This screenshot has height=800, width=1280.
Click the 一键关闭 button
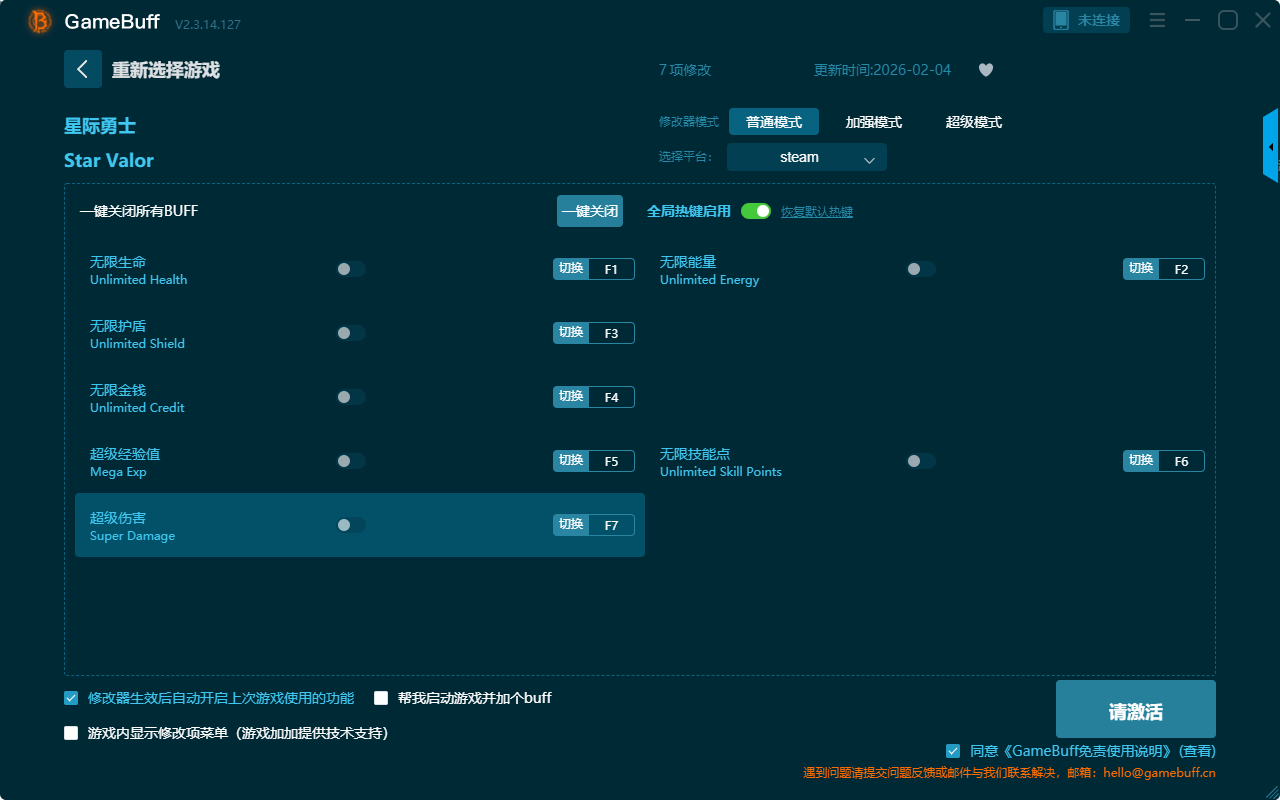coord(589,211)
